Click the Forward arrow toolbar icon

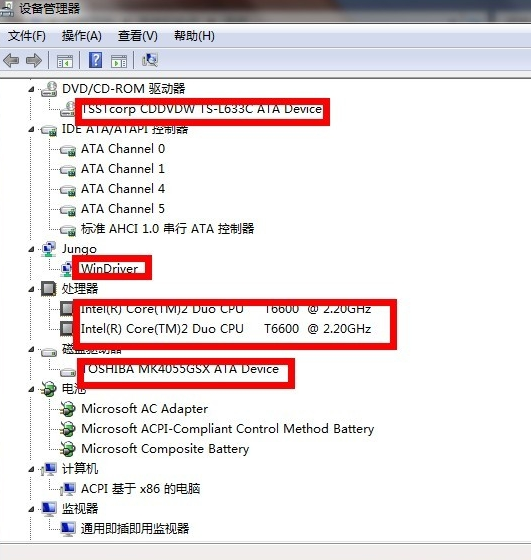pos(34,60)
